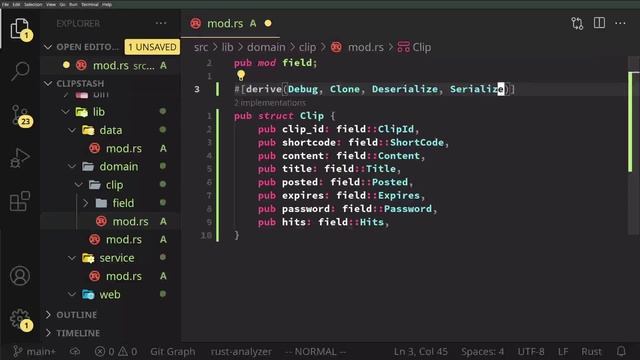Collapse the data folder
This screenshot has width=640, height=360.
pos(72,130)
